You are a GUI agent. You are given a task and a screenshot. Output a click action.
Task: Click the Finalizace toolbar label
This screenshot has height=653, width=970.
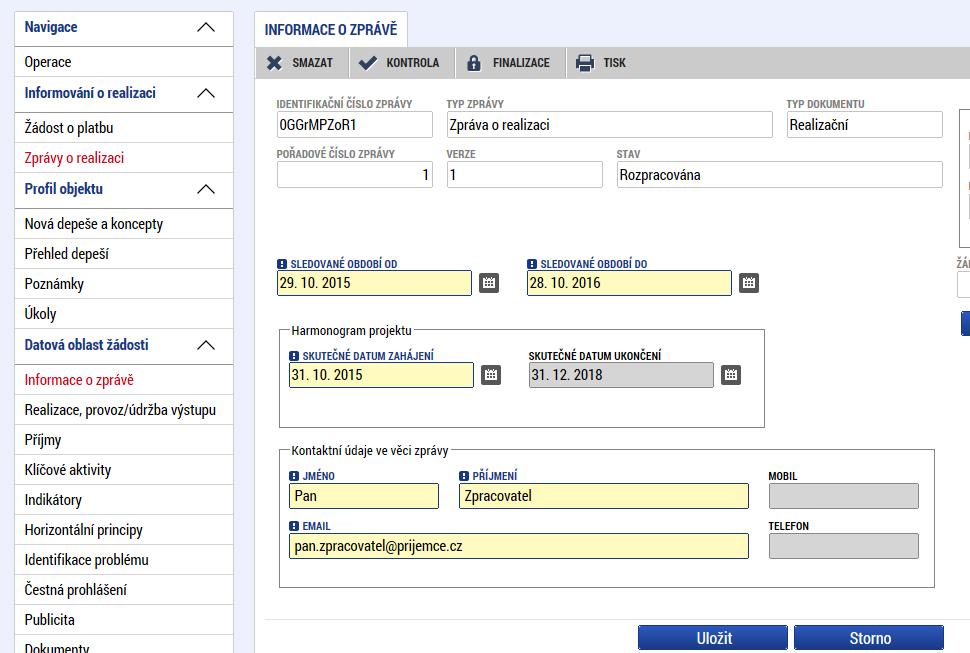click(521, 63)
